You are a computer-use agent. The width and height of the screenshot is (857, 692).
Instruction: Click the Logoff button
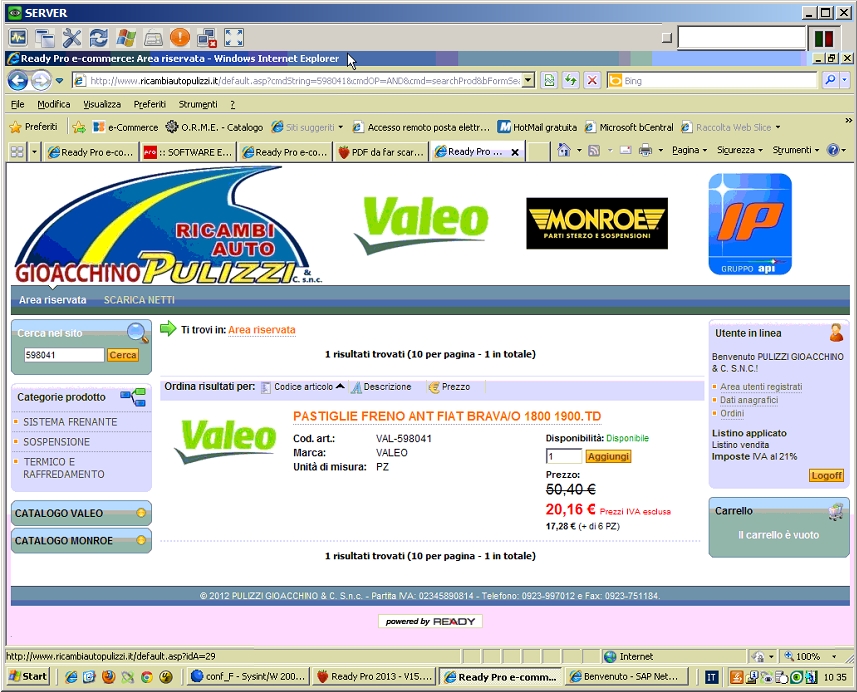tap(826, 475)
